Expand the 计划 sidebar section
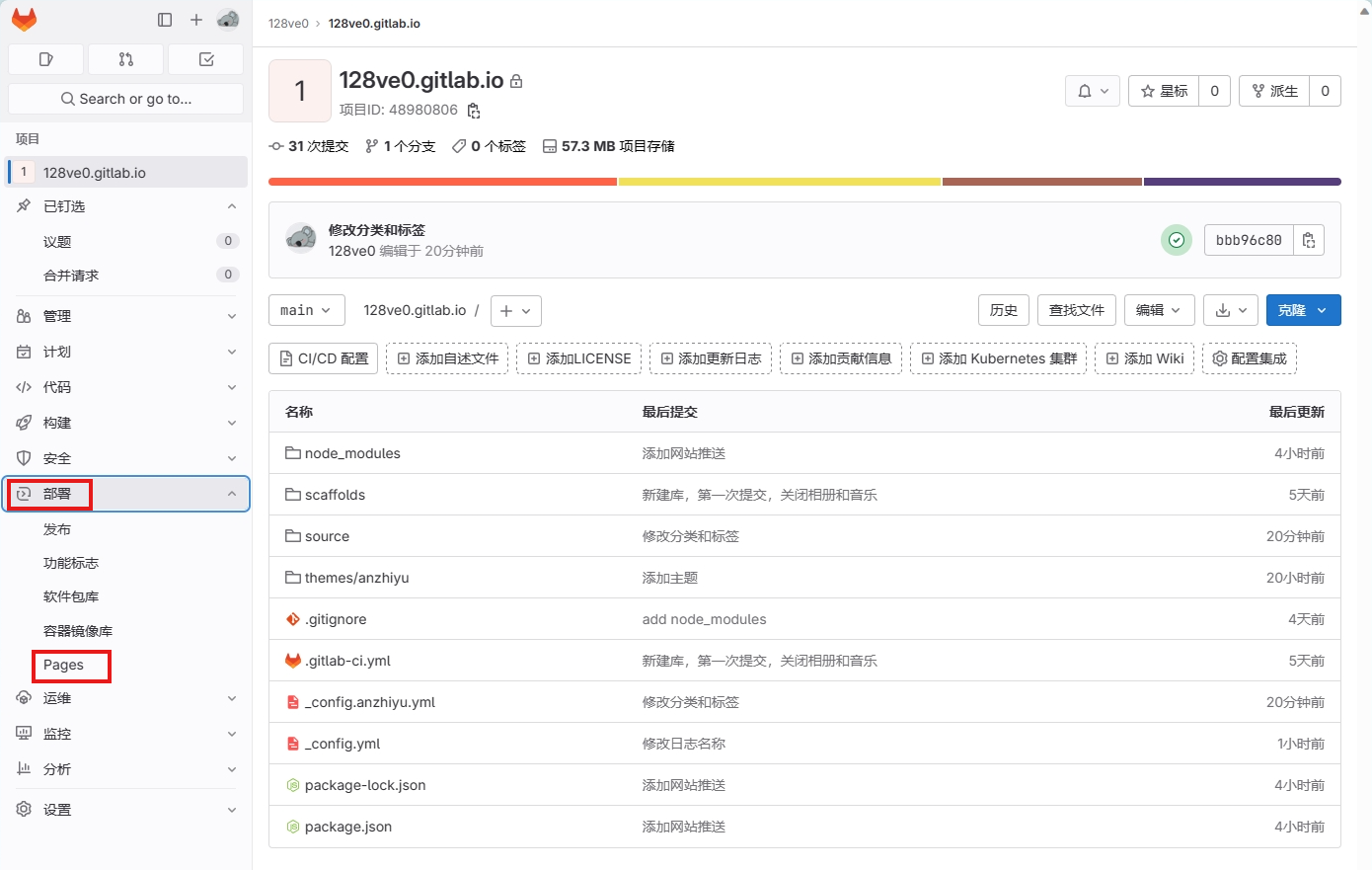The height and width of the screenshot is (870, 1372). (x=126, y=352)
